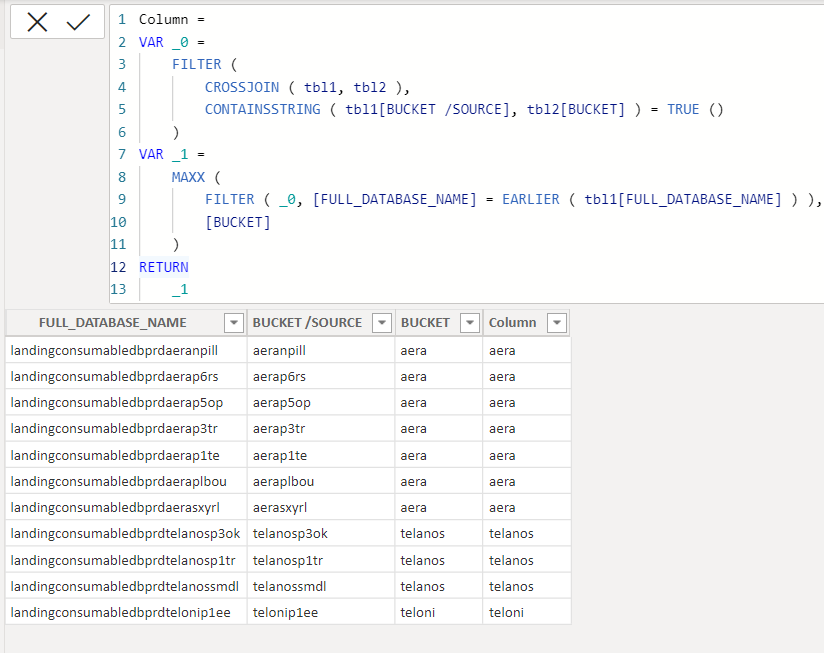Click the telanosp1tr source cell
824x653 pixels.
pyautogui.click(x=321, y=560)
